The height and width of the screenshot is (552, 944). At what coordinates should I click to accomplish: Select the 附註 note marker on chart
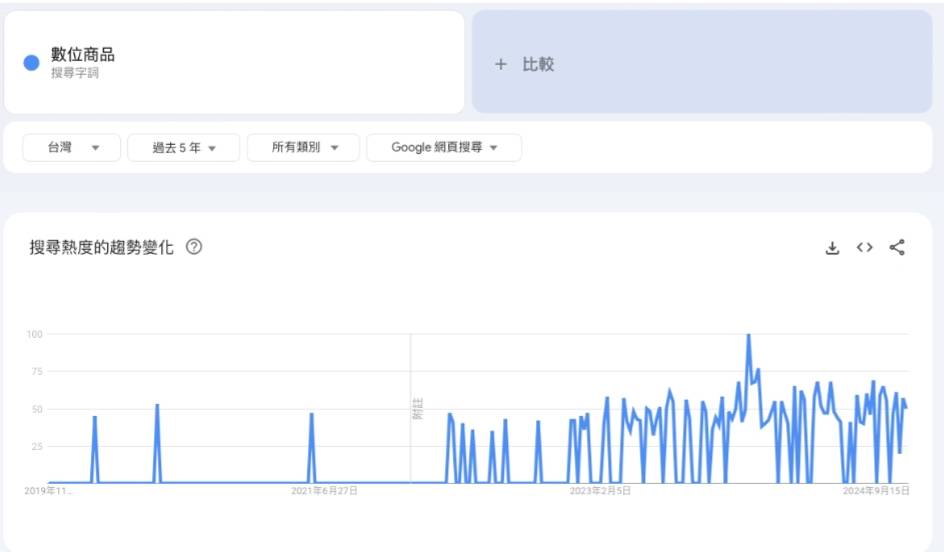click(418, 408)
